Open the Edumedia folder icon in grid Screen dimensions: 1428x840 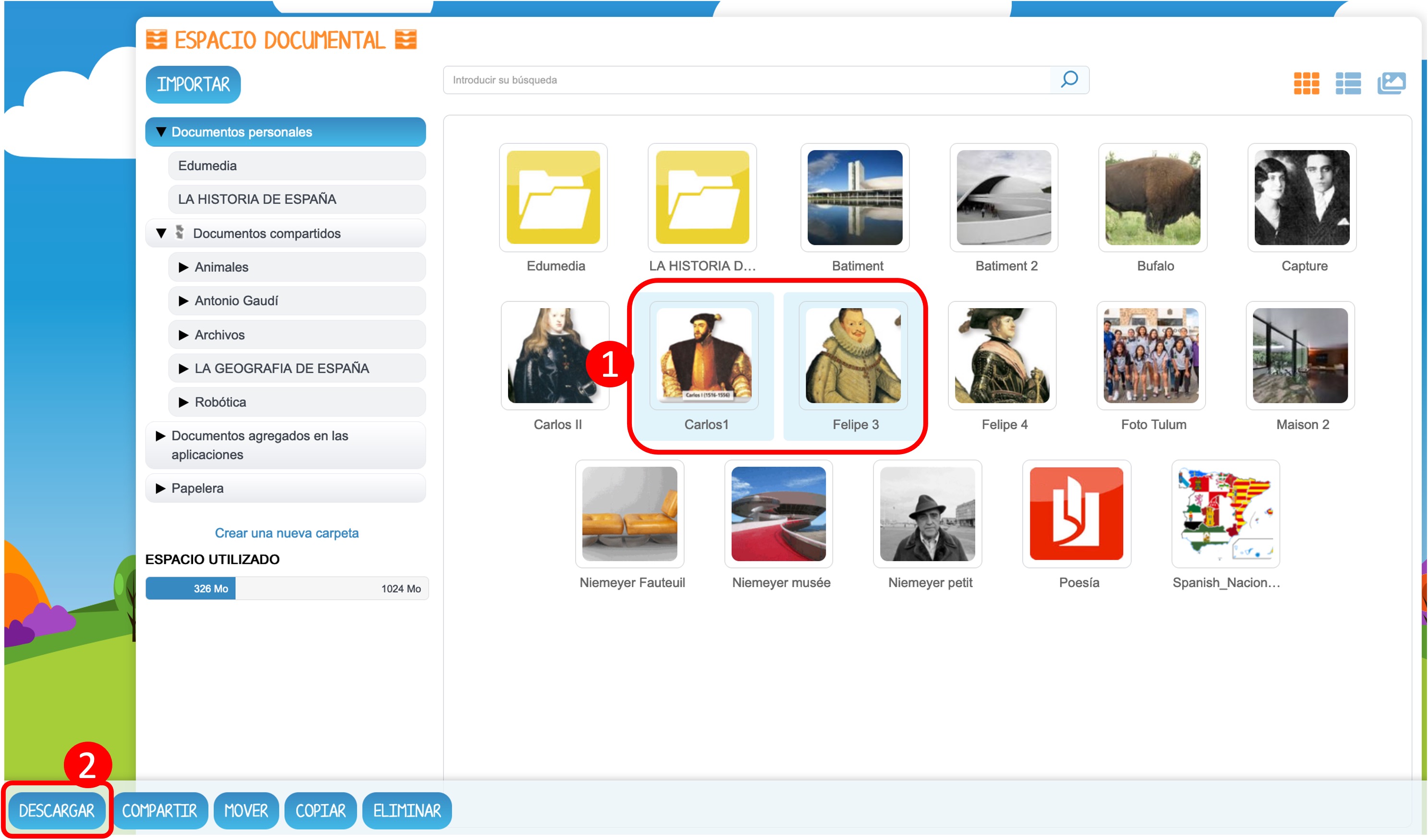coord(553,197)
